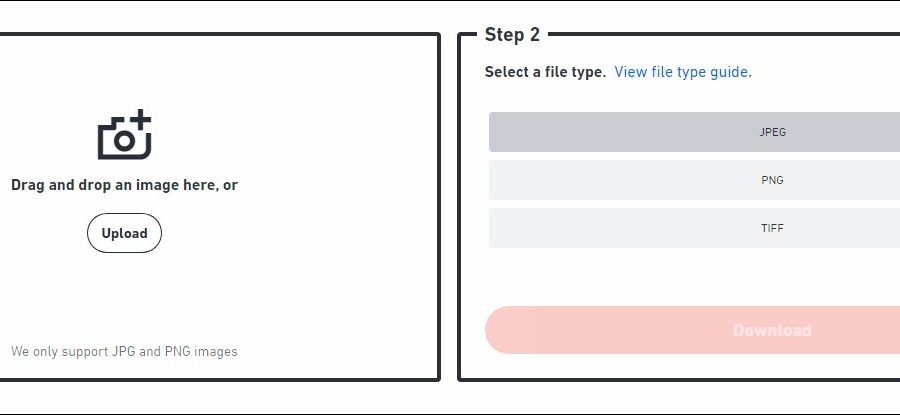
Task: Click the word 'guide' in the file type link
Action: click(x=729, y=72)
